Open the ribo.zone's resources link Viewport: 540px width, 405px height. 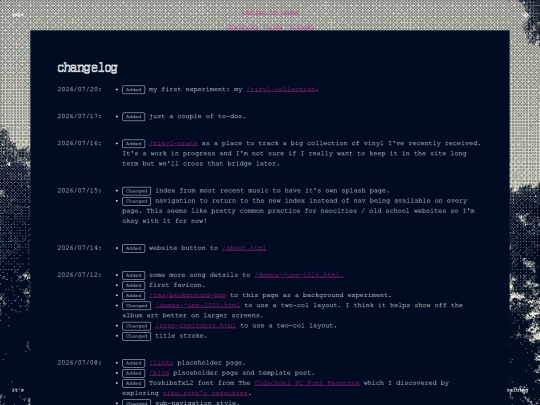click(x=206, y=393)
